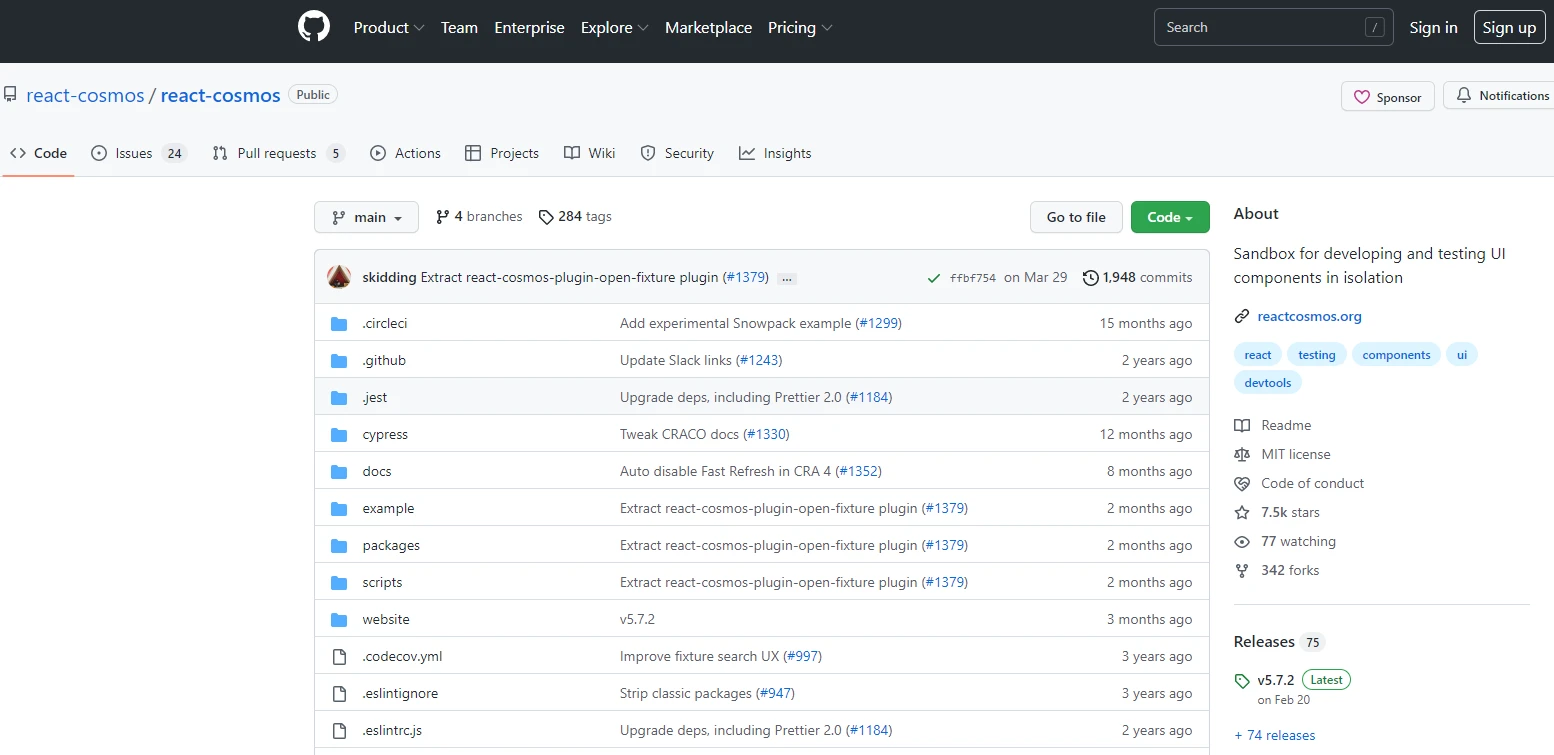Focus the GitHub search field
Image resolution: width=1554 pixels, height=755 pixels.
pyautogui.click(x=1274, y=28)
